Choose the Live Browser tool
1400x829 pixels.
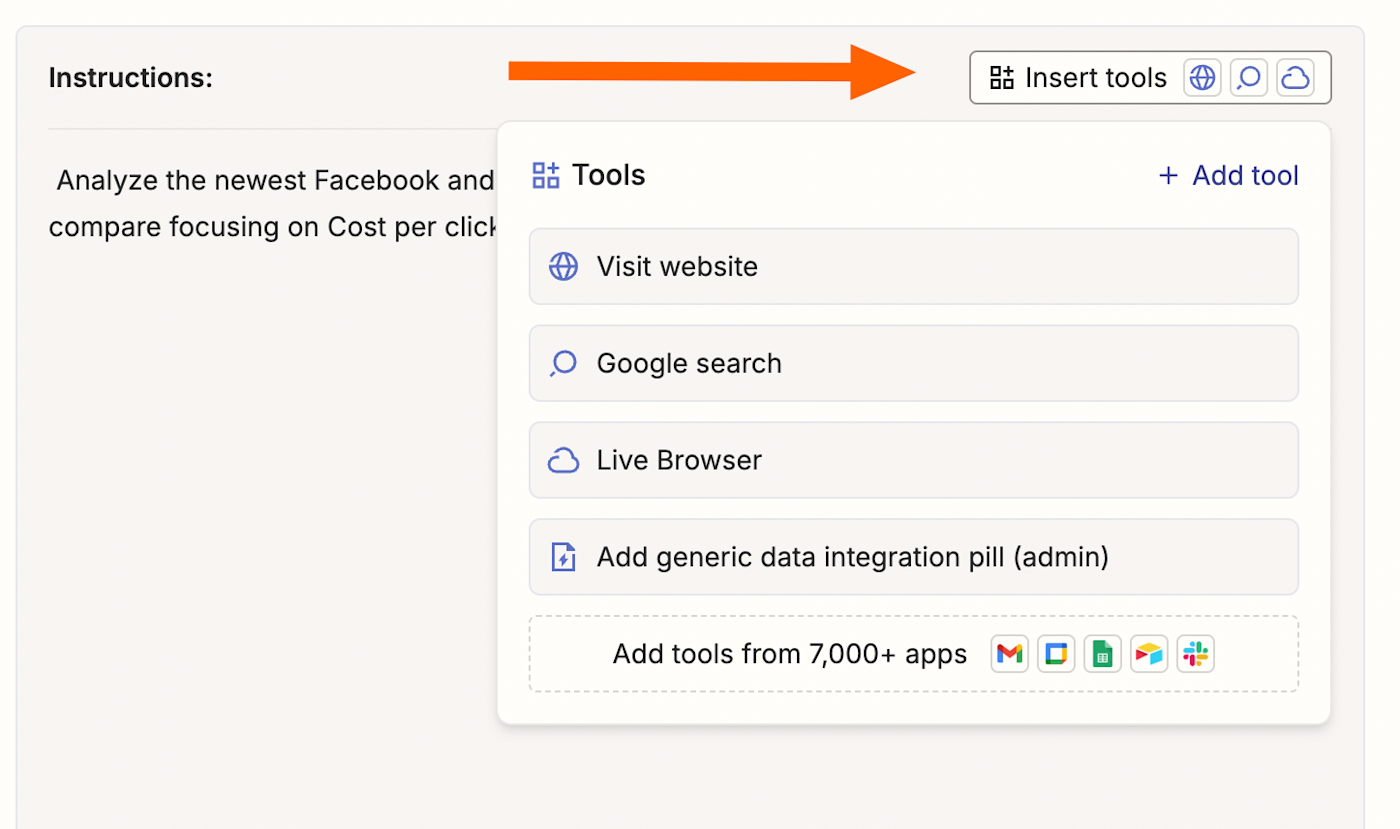(x=913, y=460)
